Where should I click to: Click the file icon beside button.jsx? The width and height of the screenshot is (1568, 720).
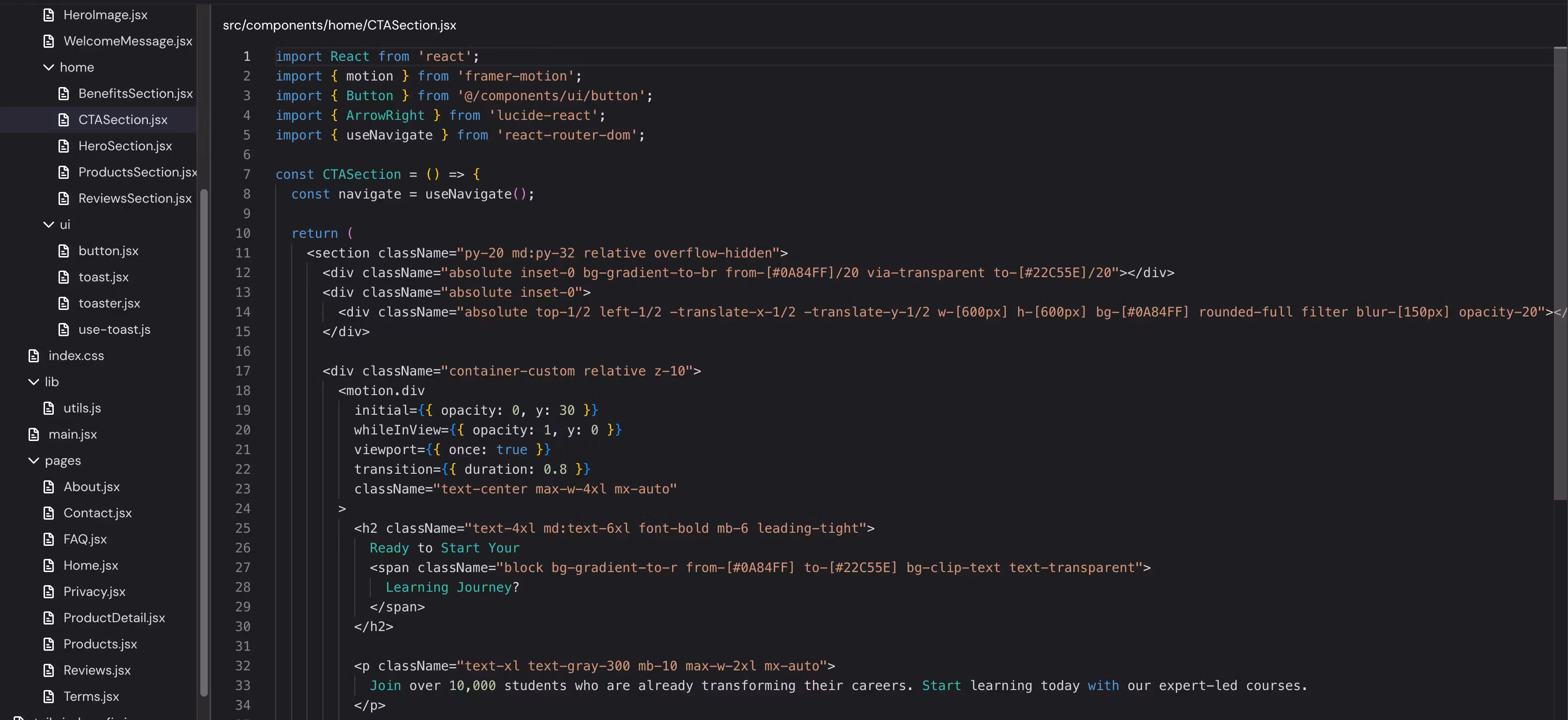coord(63,251)
